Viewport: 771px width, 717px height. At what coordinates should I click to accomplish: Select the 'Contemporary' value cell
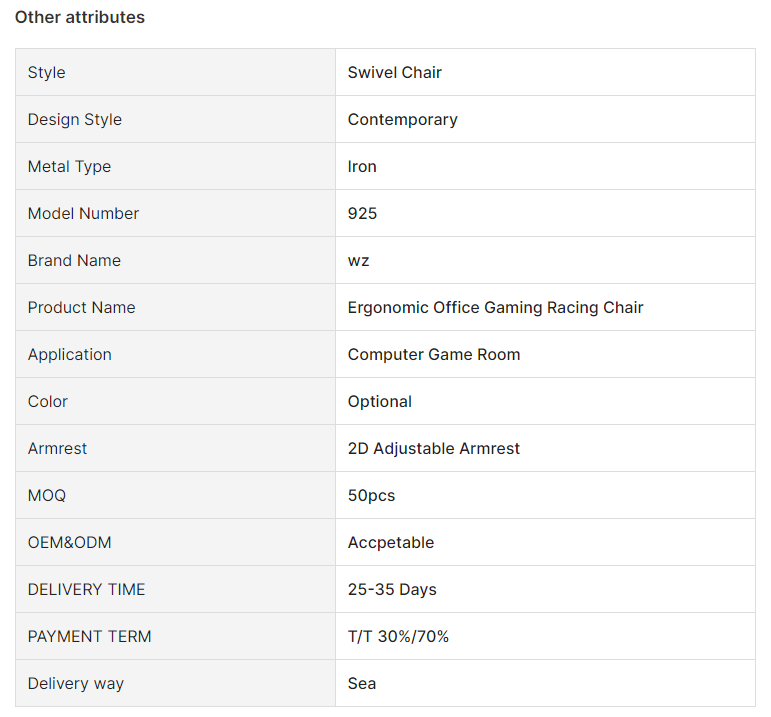point(402,119)
